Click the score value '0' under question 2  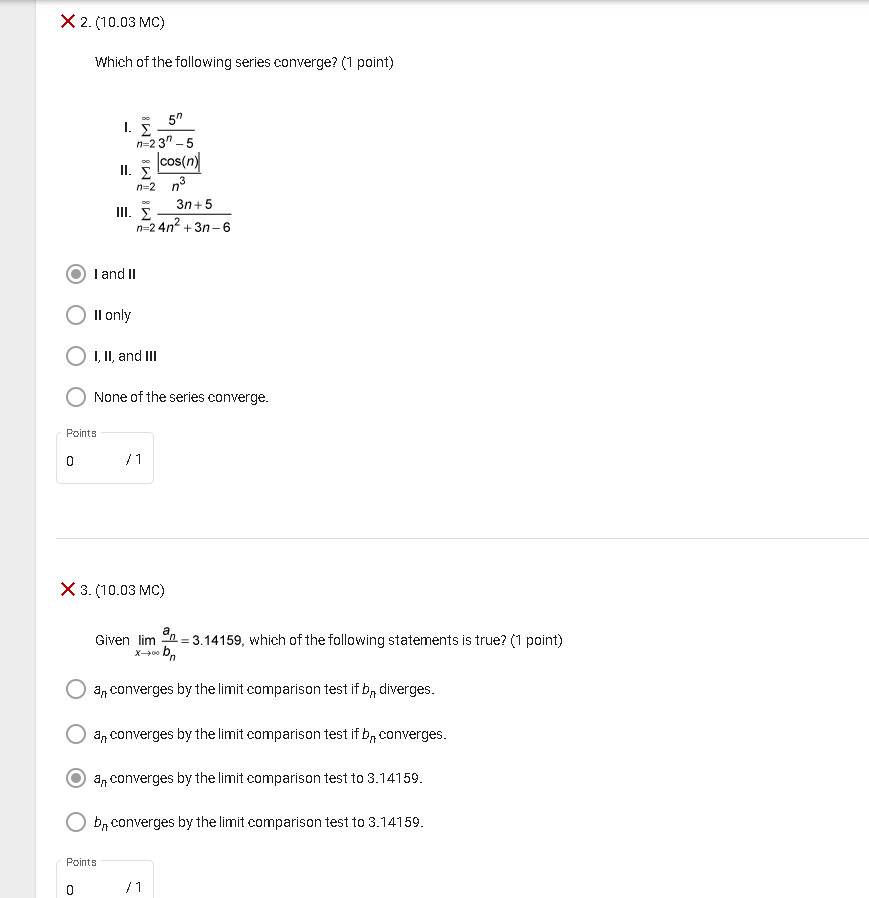click(x=68, y=460)
